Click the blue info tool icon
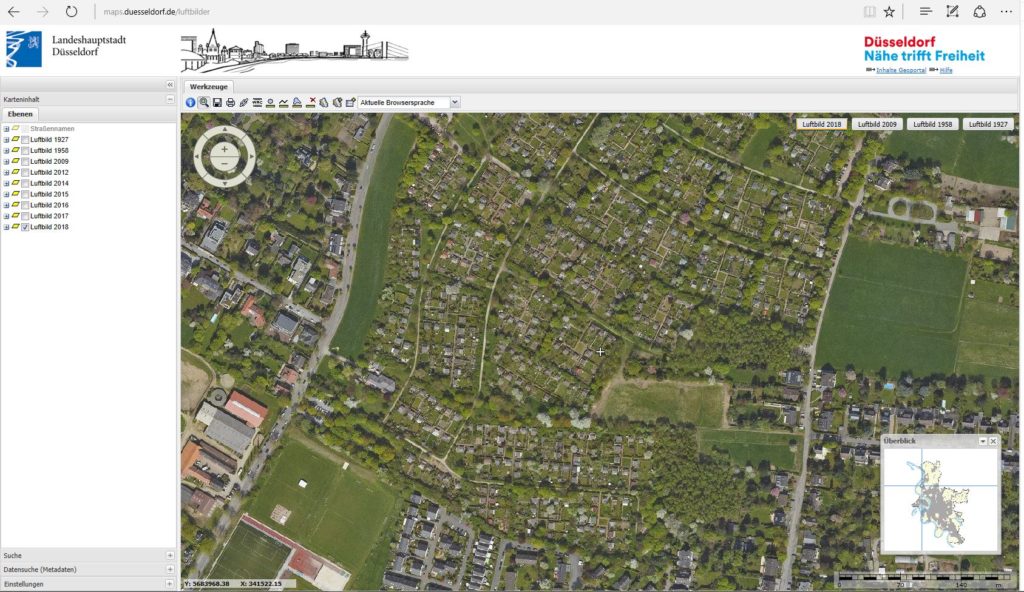 point(191,103)
